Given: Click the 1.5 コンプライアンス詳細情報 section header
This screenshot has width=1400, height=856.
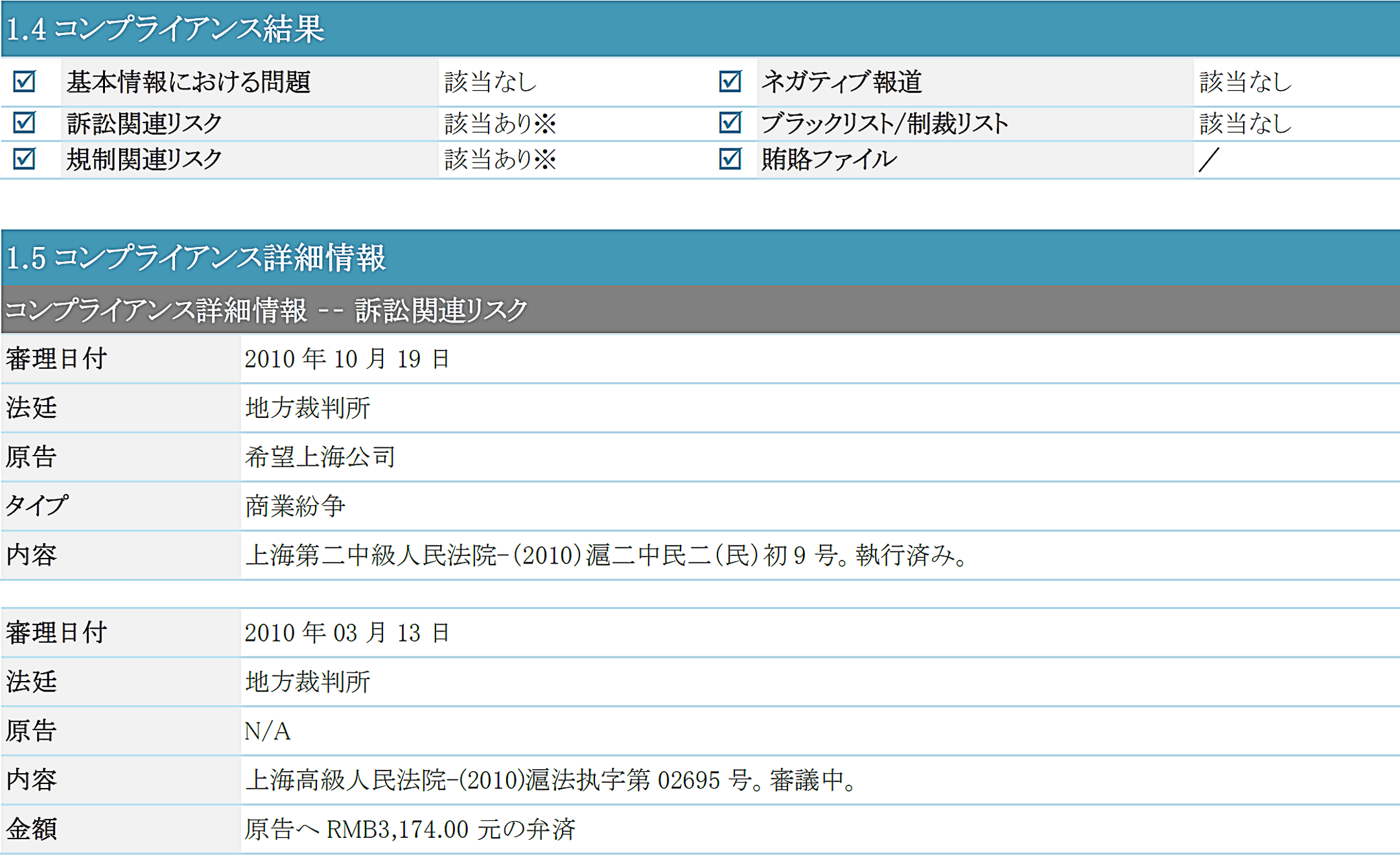Looking at the screenshot, I should click(700, 257).
